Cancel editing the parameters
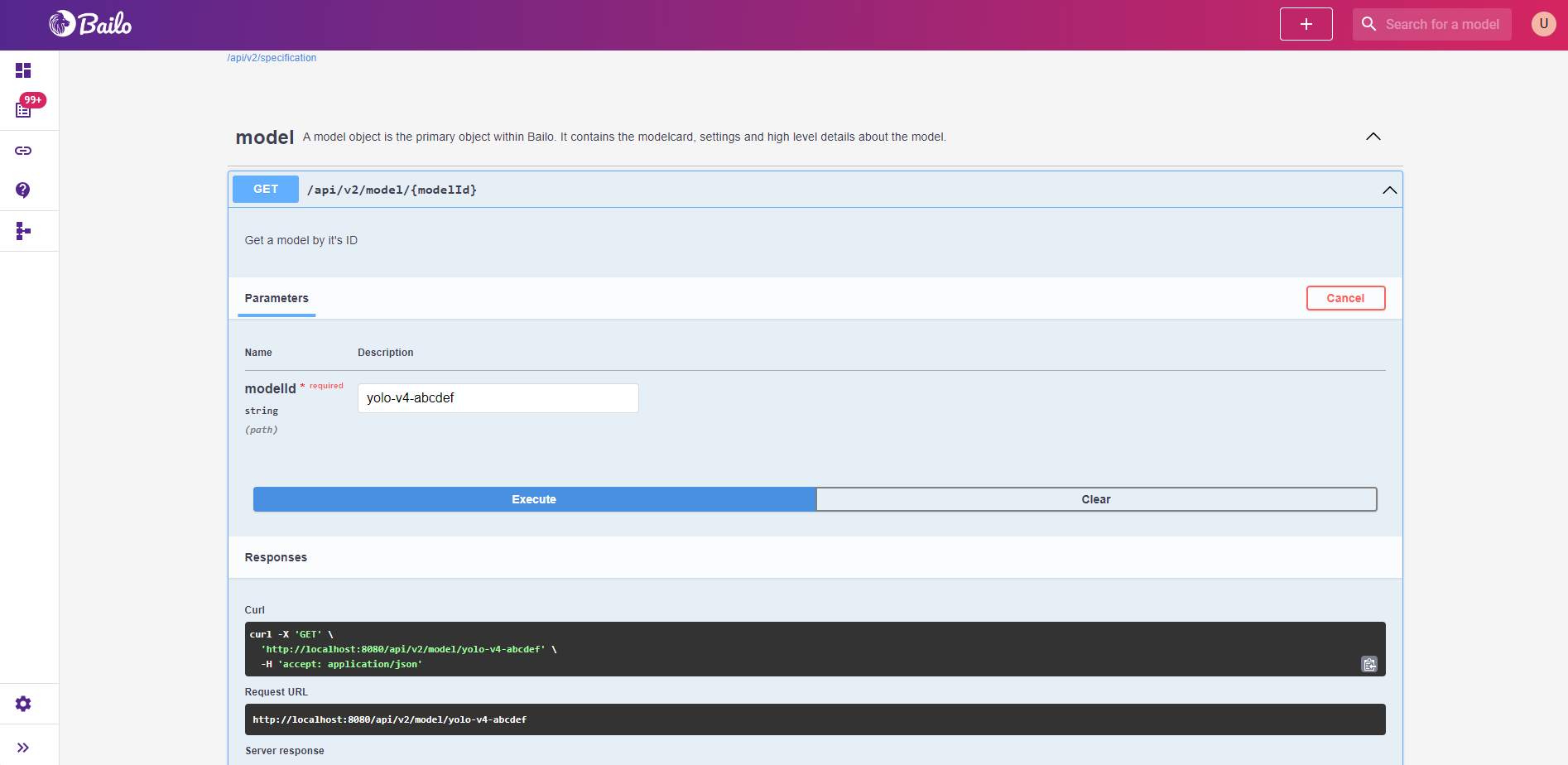Viewport: 1568px width, 765px height. (x=1345, y=298)
